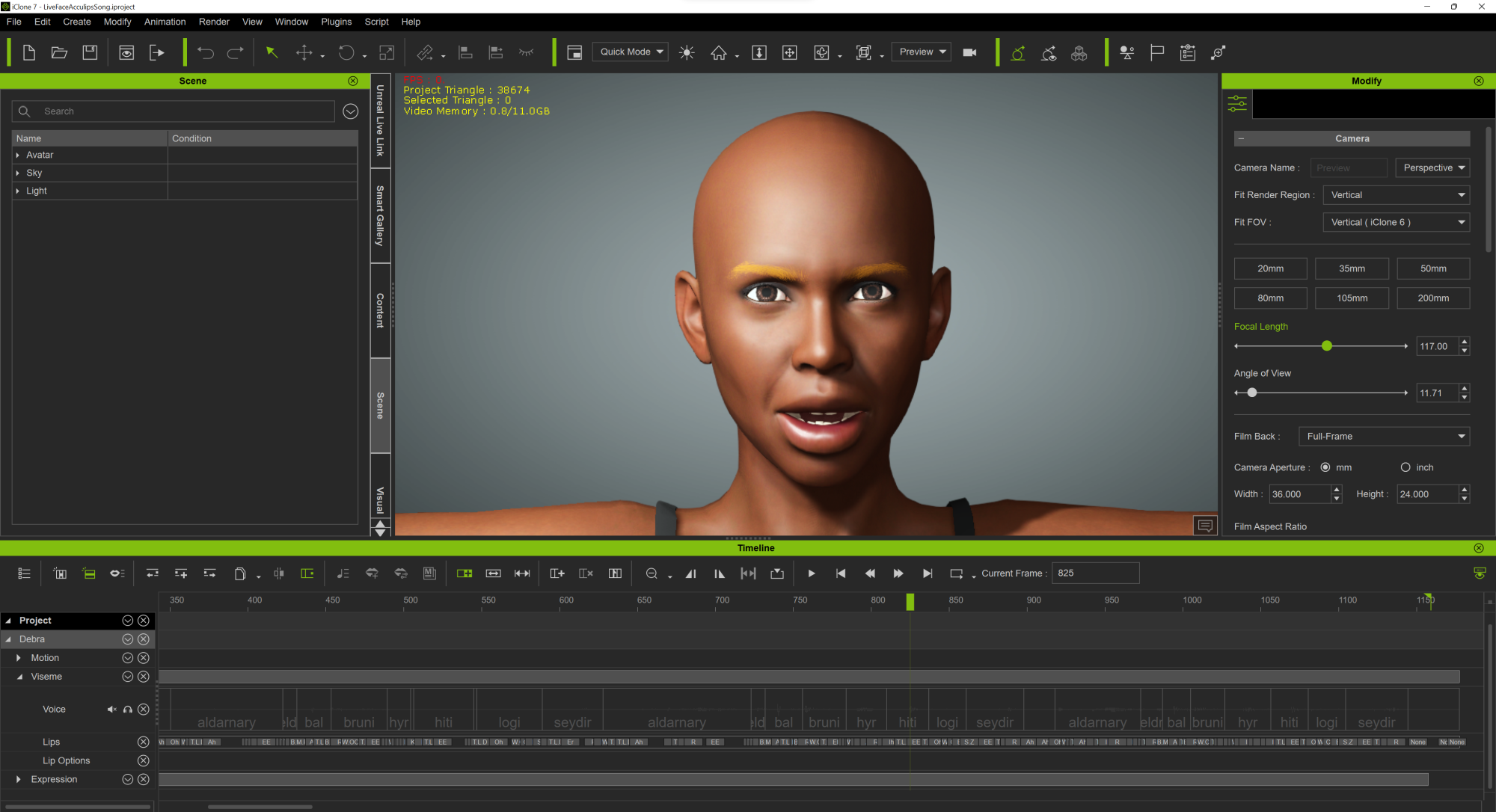This screenshot has width=1496, height=812.
Task: Click the New Project icon
Action: coord(29,52)
